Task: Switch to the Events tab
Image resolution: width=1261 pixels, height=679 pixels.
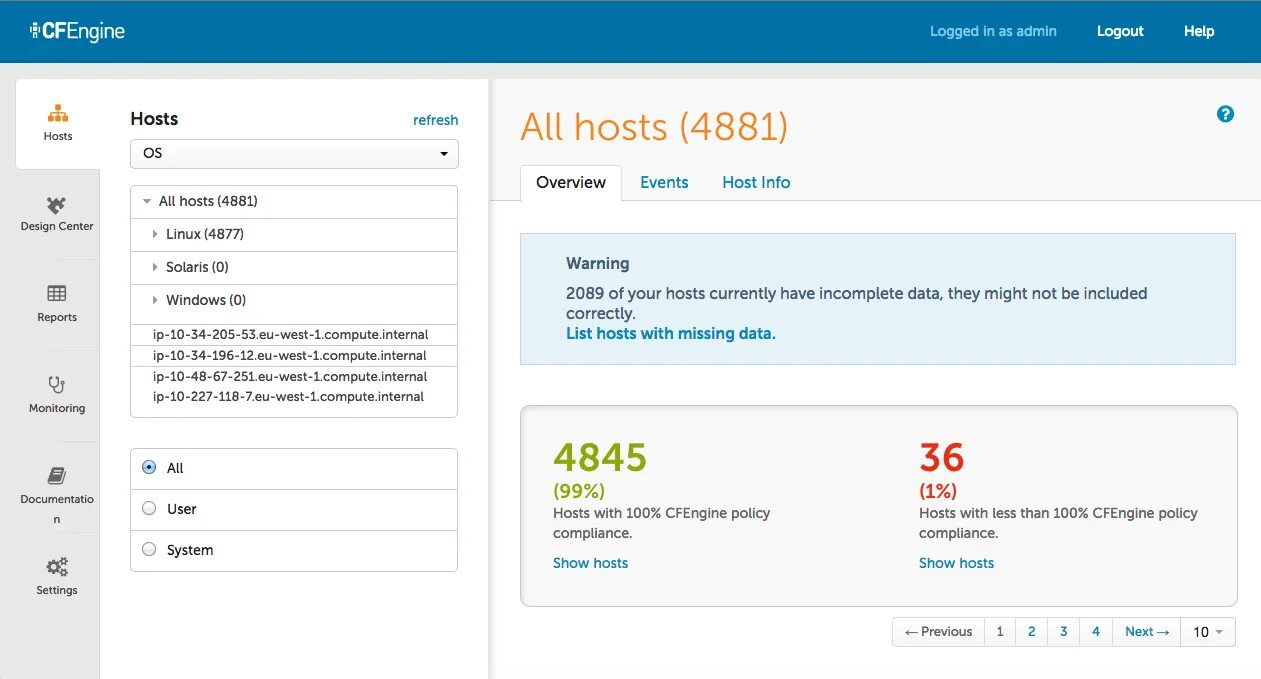Action: (664, 182)
